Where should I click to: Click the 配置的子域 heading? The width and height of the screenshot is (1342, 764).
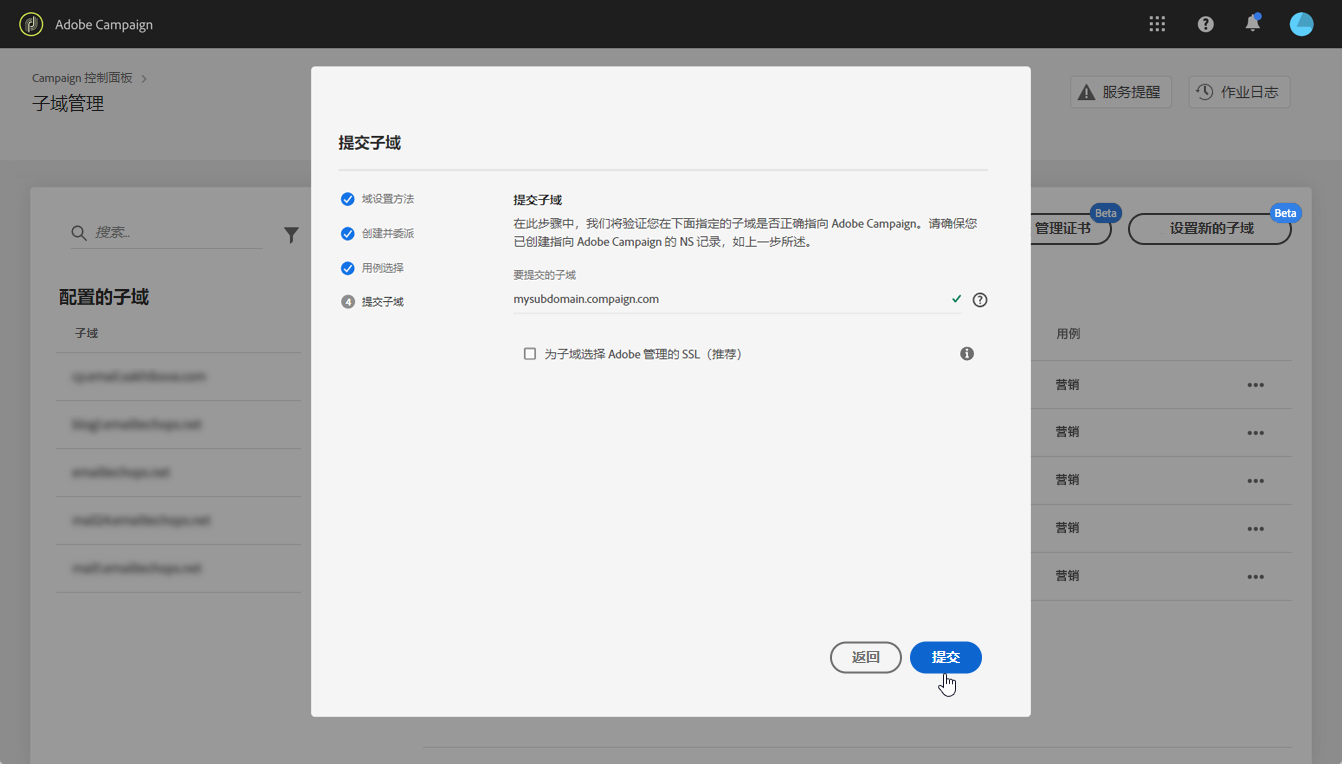point(104,297)
